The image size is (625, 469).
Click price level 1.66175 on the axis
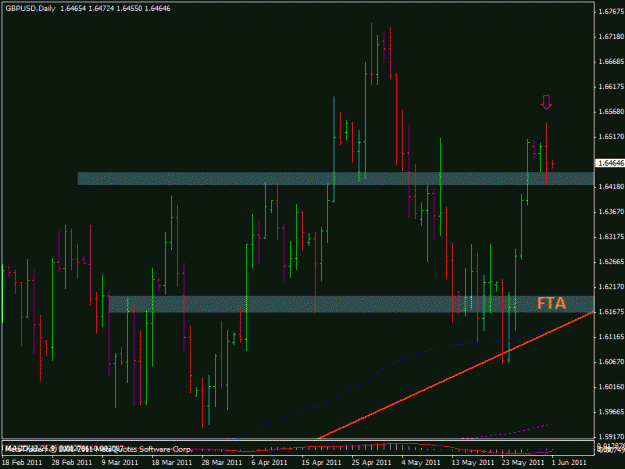[x=611, y=87]
